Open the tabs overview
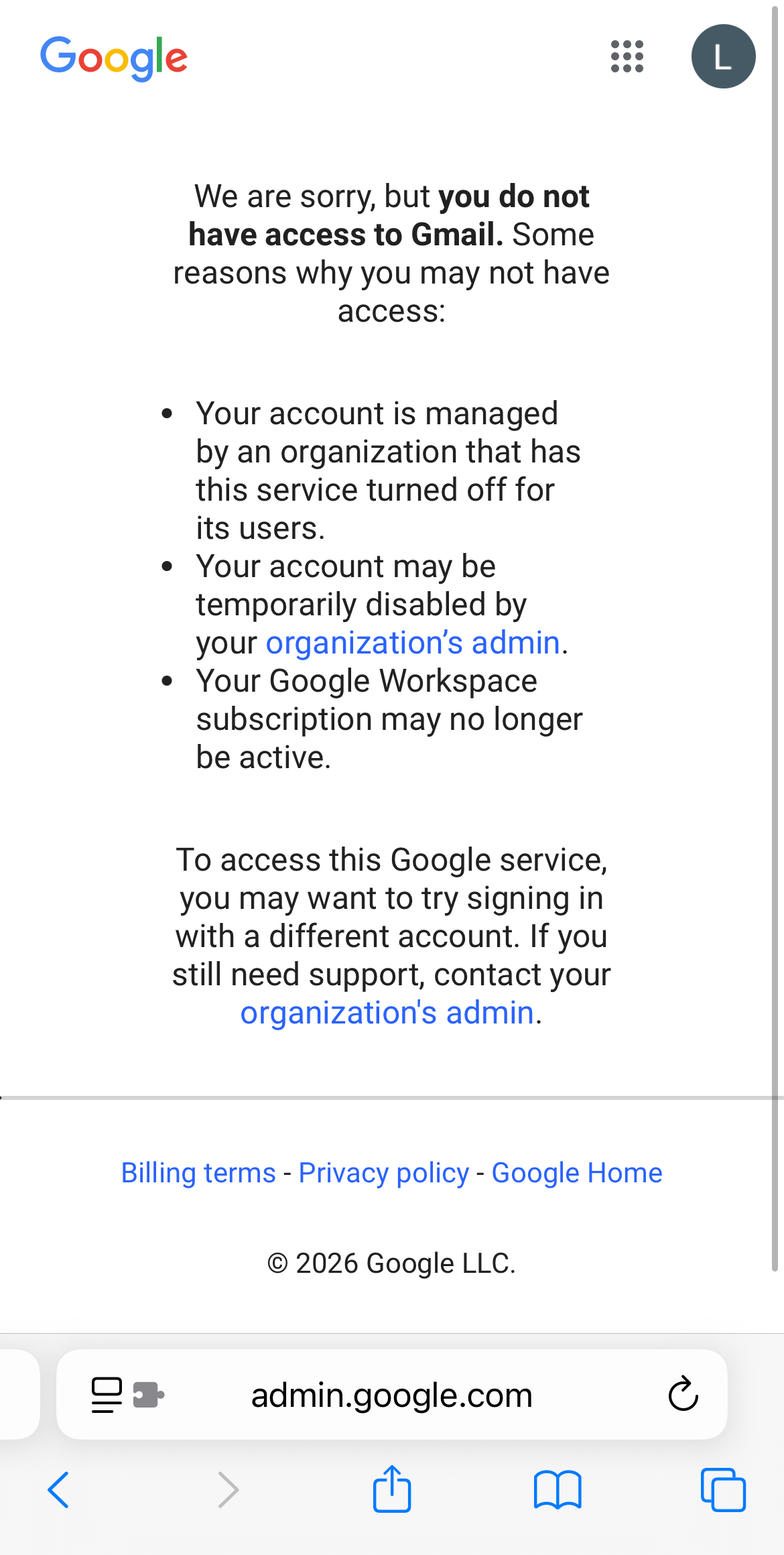 (x=723, y=1490)
